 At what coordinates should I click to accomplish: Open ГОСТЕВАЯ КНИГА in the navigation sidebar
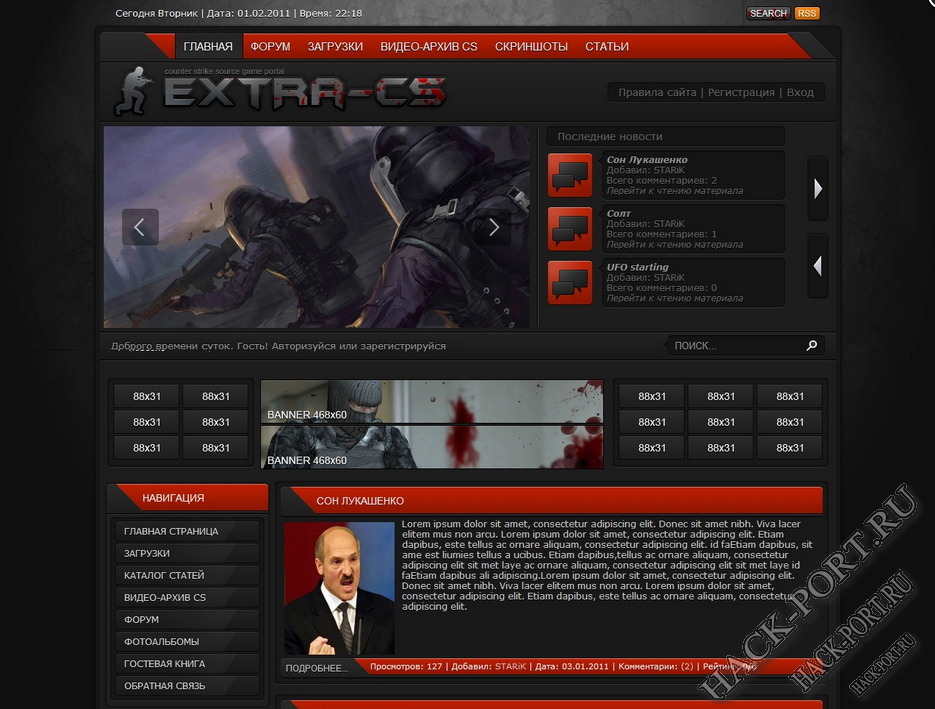pyautogui.click(x=187, y=664)
